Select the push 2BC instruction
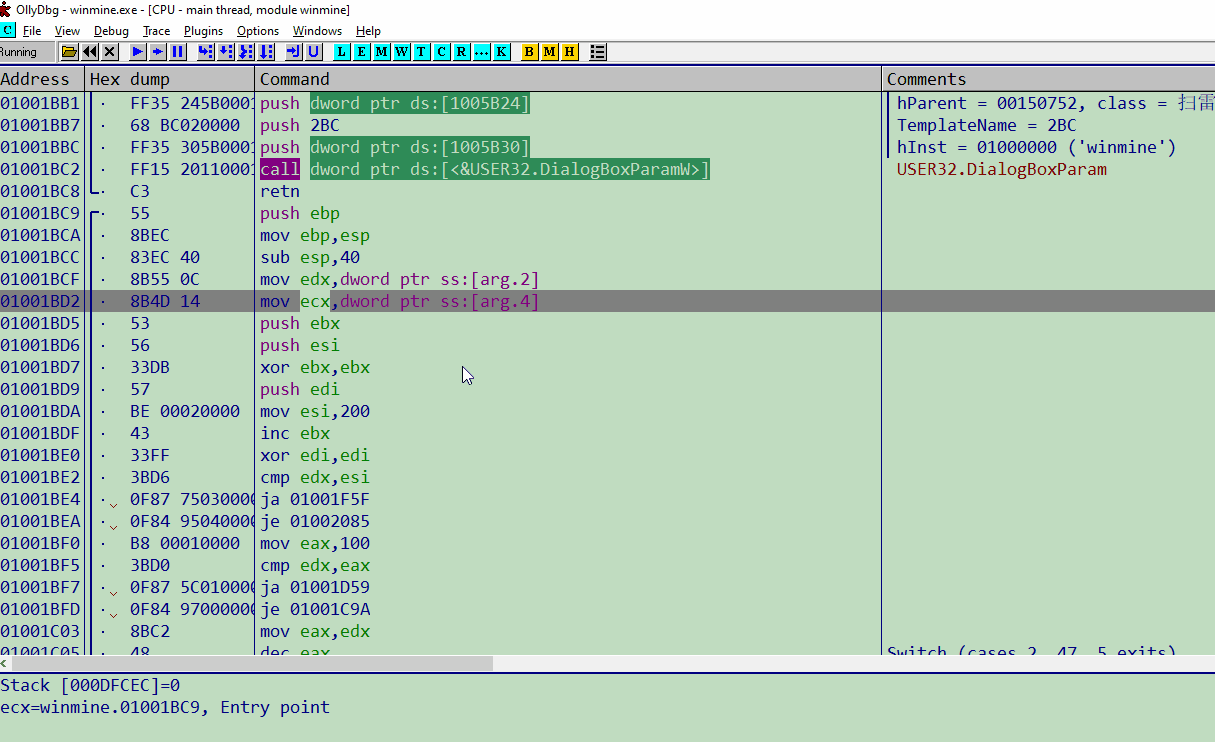1215x742 pixels. (x=300, y=125)
